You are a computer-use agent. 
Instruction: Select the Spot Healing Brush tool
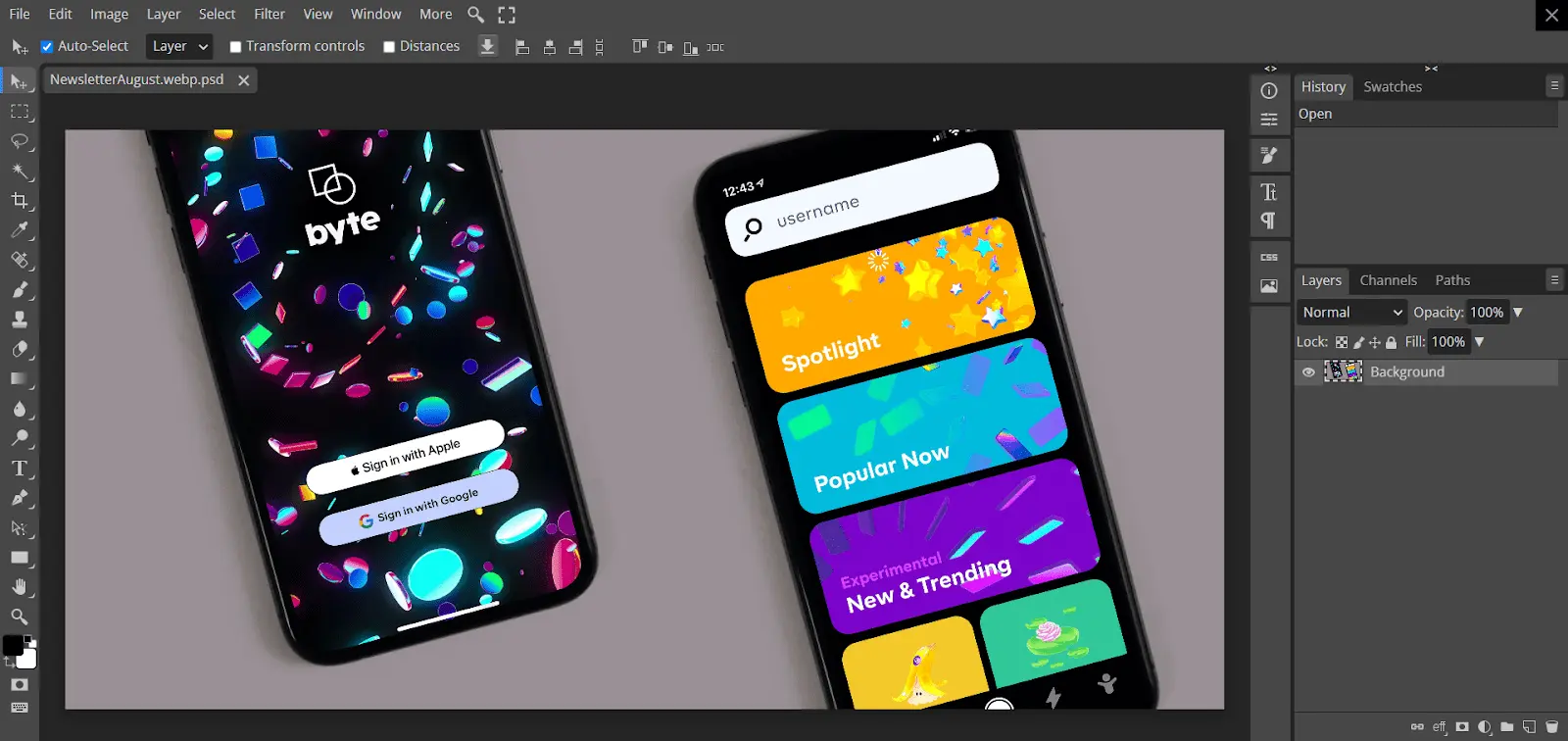[20, 260]
